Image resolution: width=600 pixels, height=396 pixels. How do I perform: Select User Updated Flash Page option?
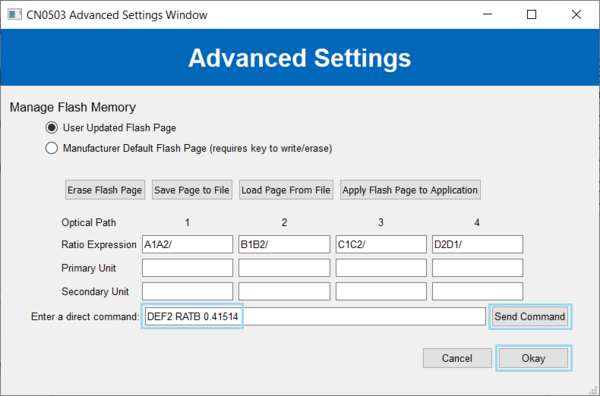click(x=52, y=127)
